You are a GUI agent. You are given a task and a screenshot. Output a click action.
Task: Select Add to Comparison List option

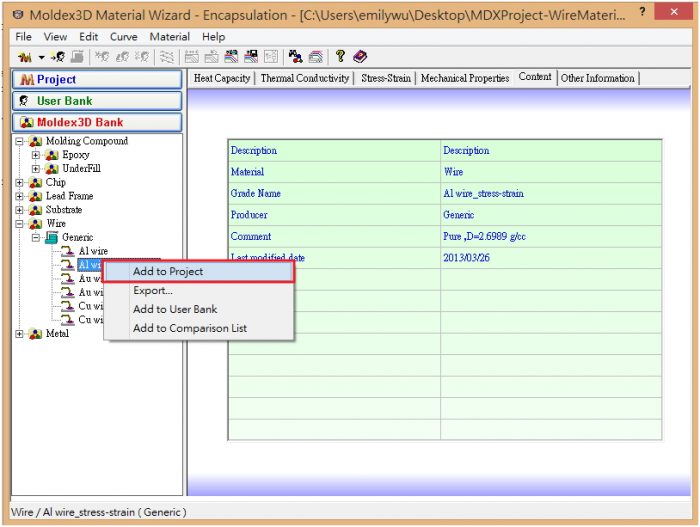click(189, 328)
